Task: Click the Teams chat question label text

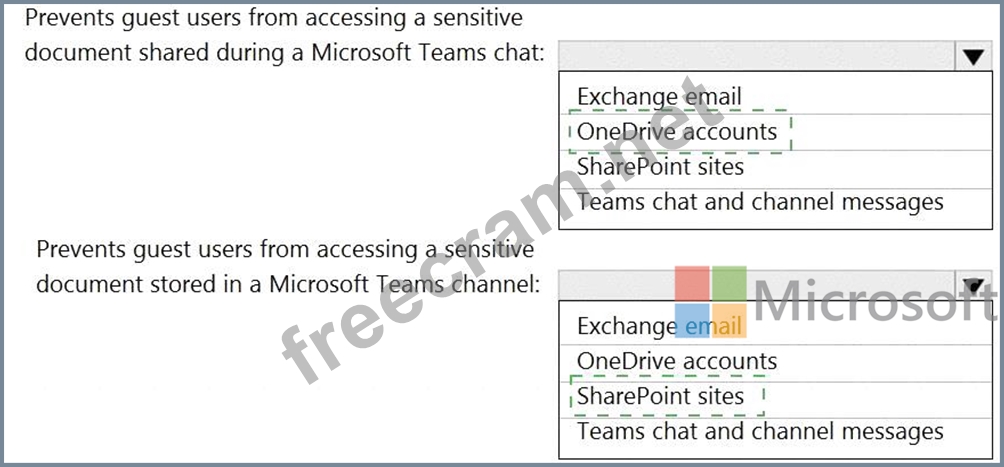Action: [x=284, y=35]
